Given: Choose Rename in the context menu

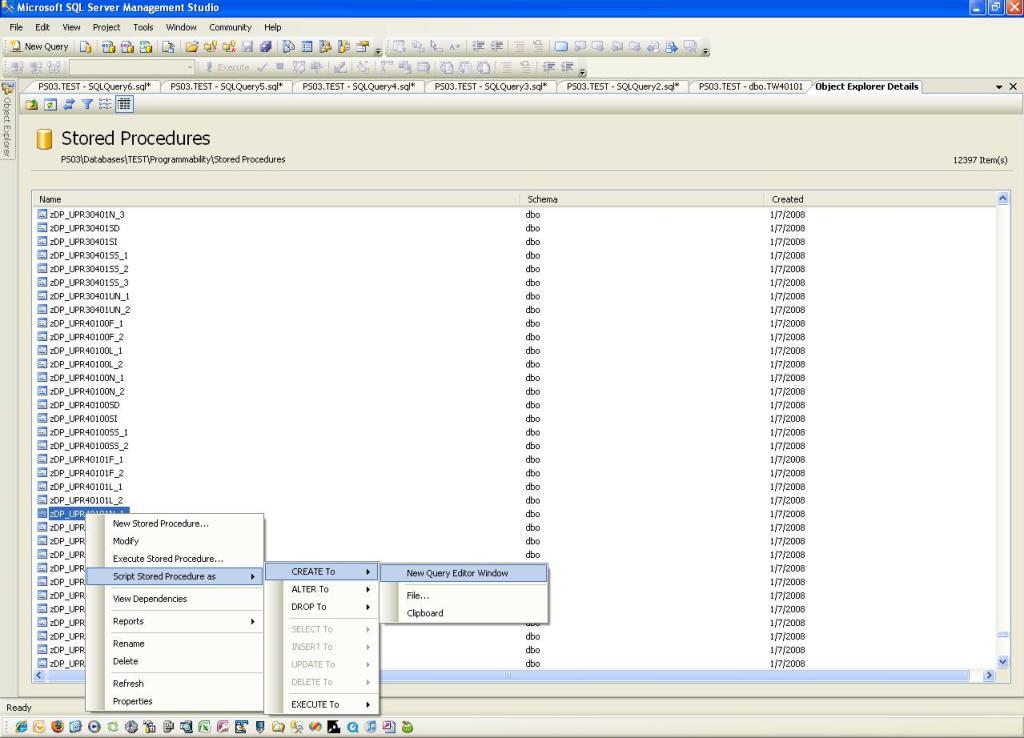Looking at the screenshot, I should click(x=174, y=643).
